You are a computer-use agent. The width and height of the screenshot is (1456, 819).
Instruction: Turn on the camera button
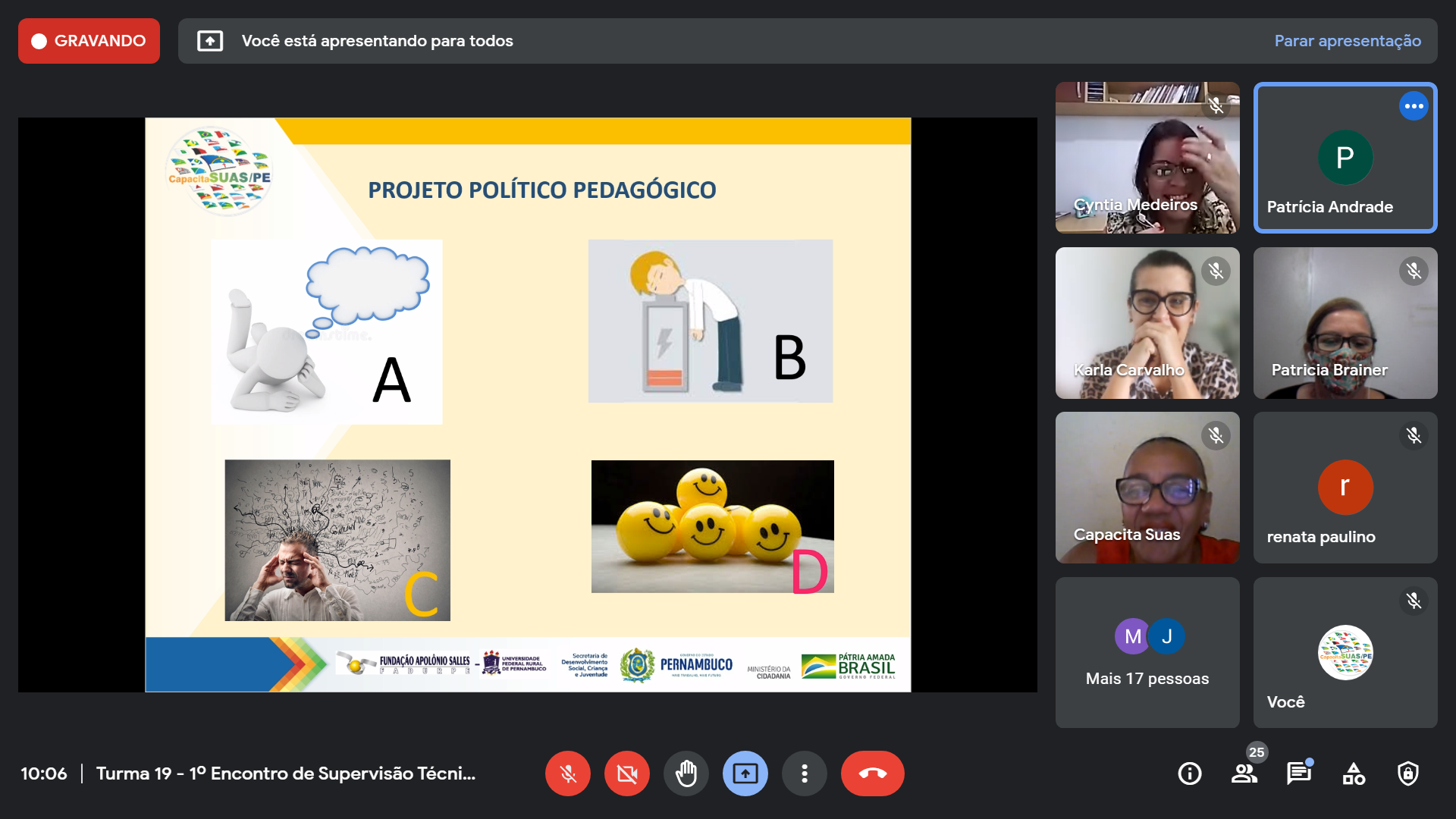(x=626, y=773)
